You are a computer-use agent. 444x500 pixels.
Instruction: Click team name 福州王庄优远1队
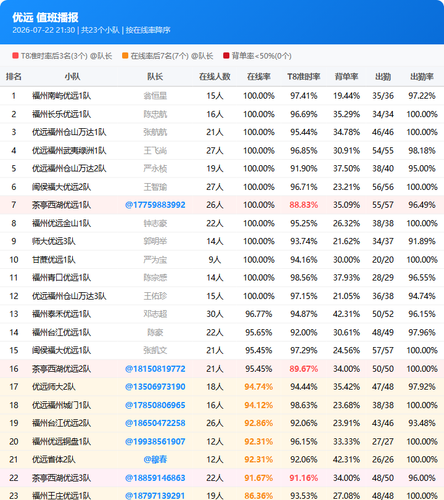(61, 496)
